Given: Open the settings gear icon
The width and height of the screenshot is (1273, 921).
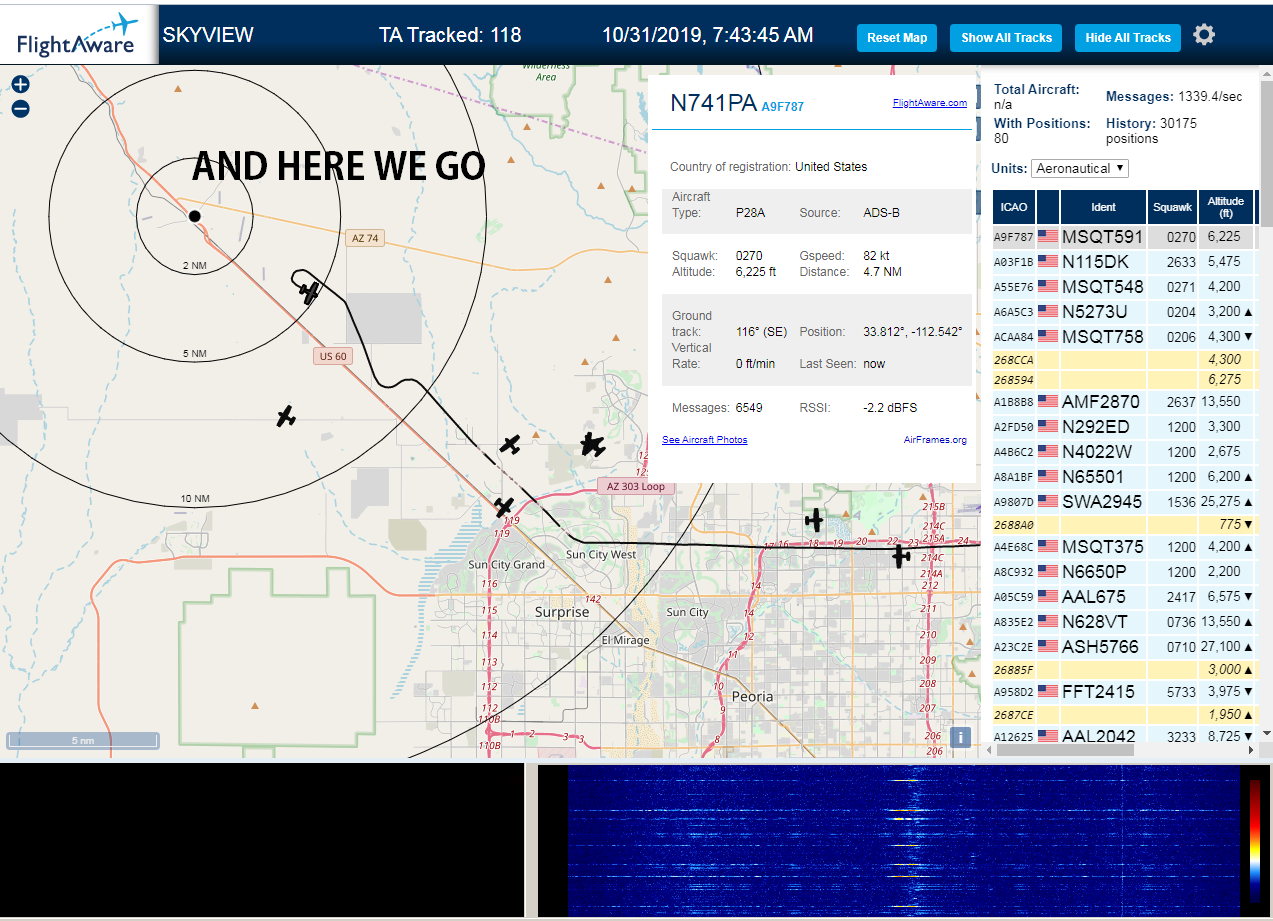Looking at the screenshot, I should (1204, 36).
